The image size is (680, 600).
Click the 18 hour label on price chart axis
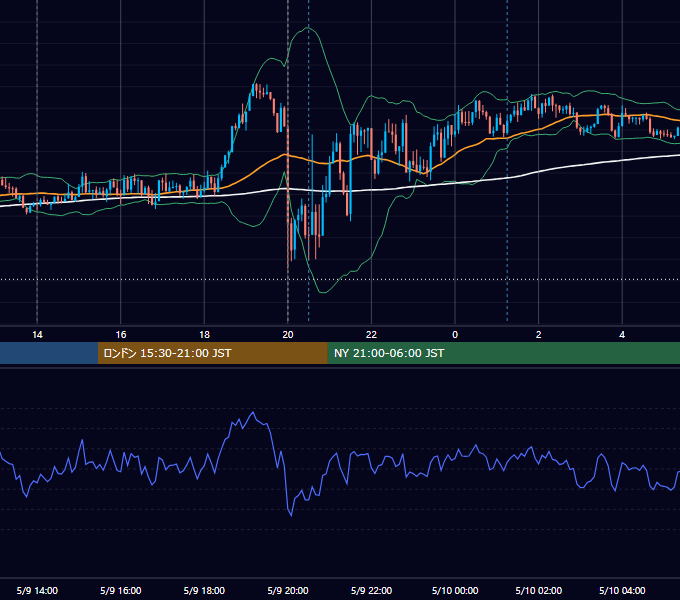click(x=204, y=335)
